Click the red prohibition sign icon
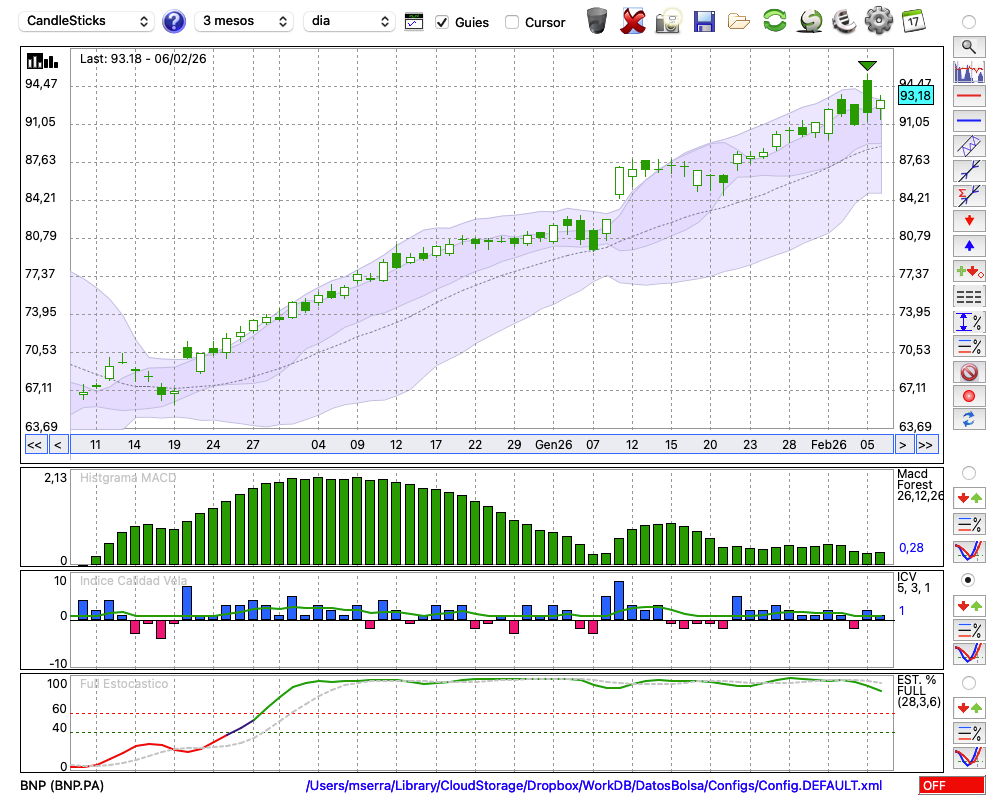 (x=968, y=372)
